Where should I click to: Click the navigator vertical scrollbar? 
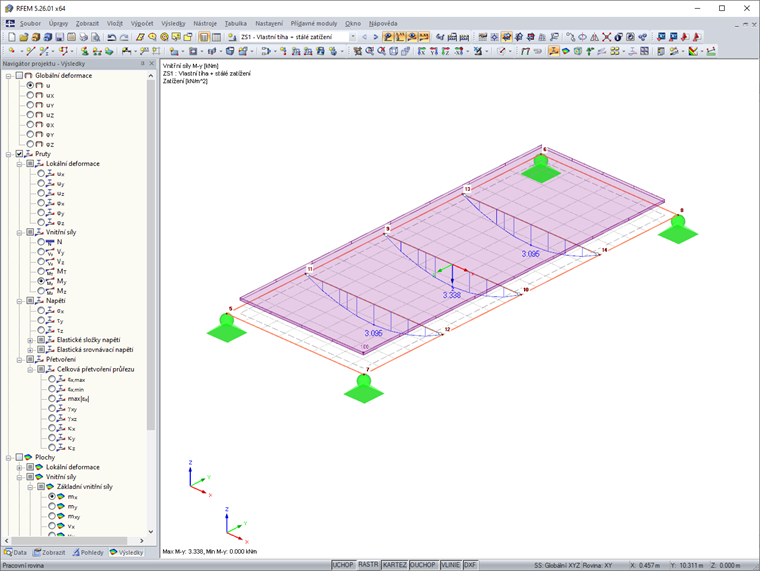point(151,257)
